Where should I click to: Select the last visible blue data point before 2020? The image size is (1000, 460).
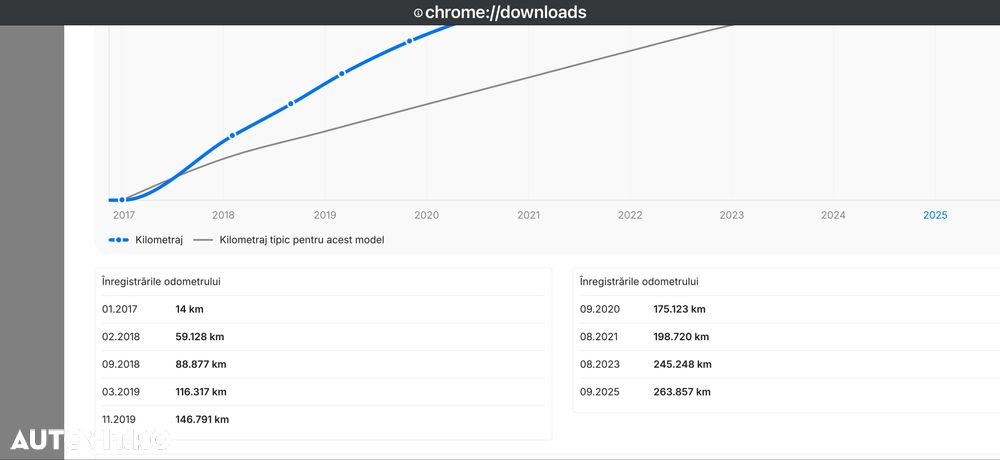coord(409,41)
